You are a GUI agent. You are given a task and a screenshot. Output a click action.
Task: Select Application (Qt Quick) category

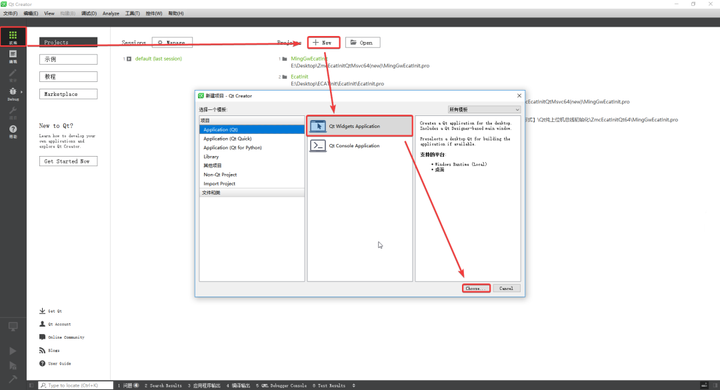click(252, 139)
